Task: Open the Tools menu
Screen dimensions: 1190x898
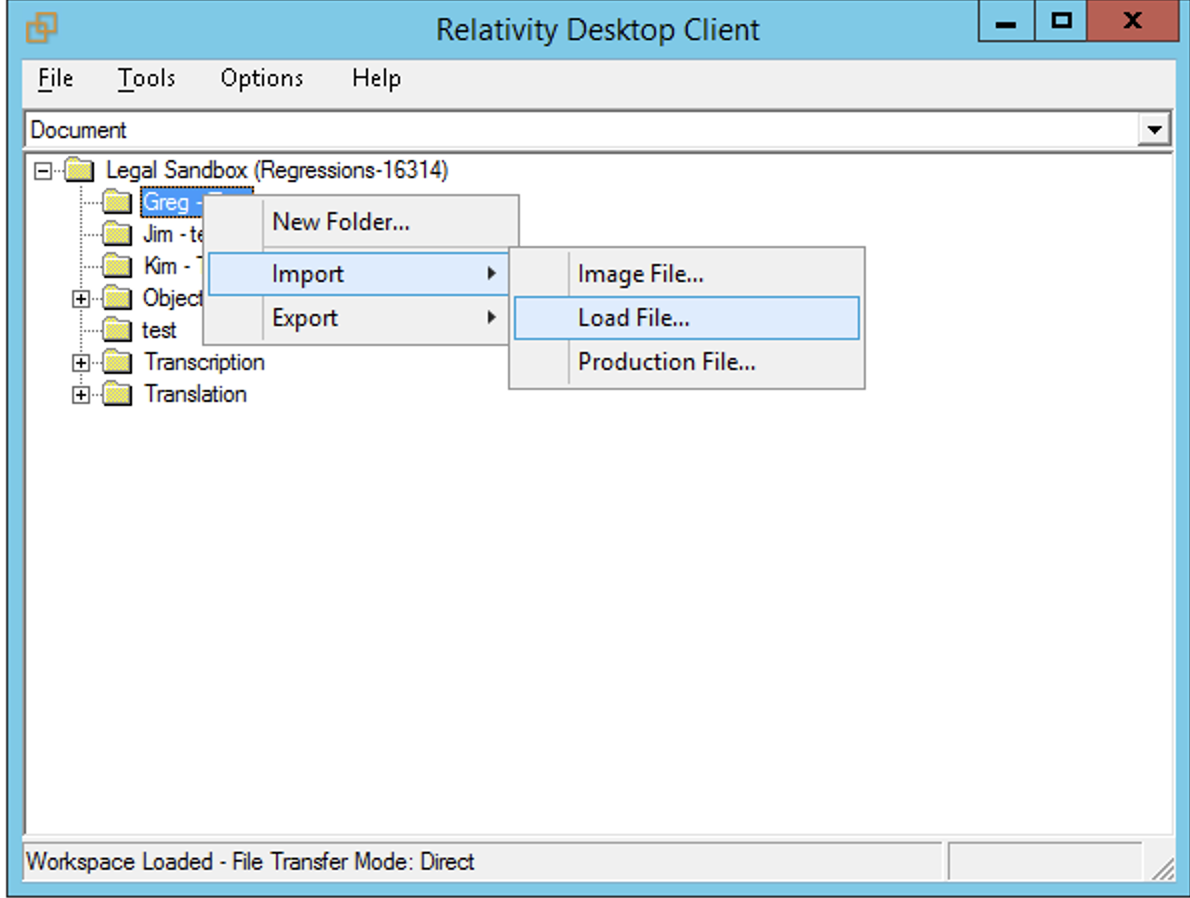Action: point(146,78)
